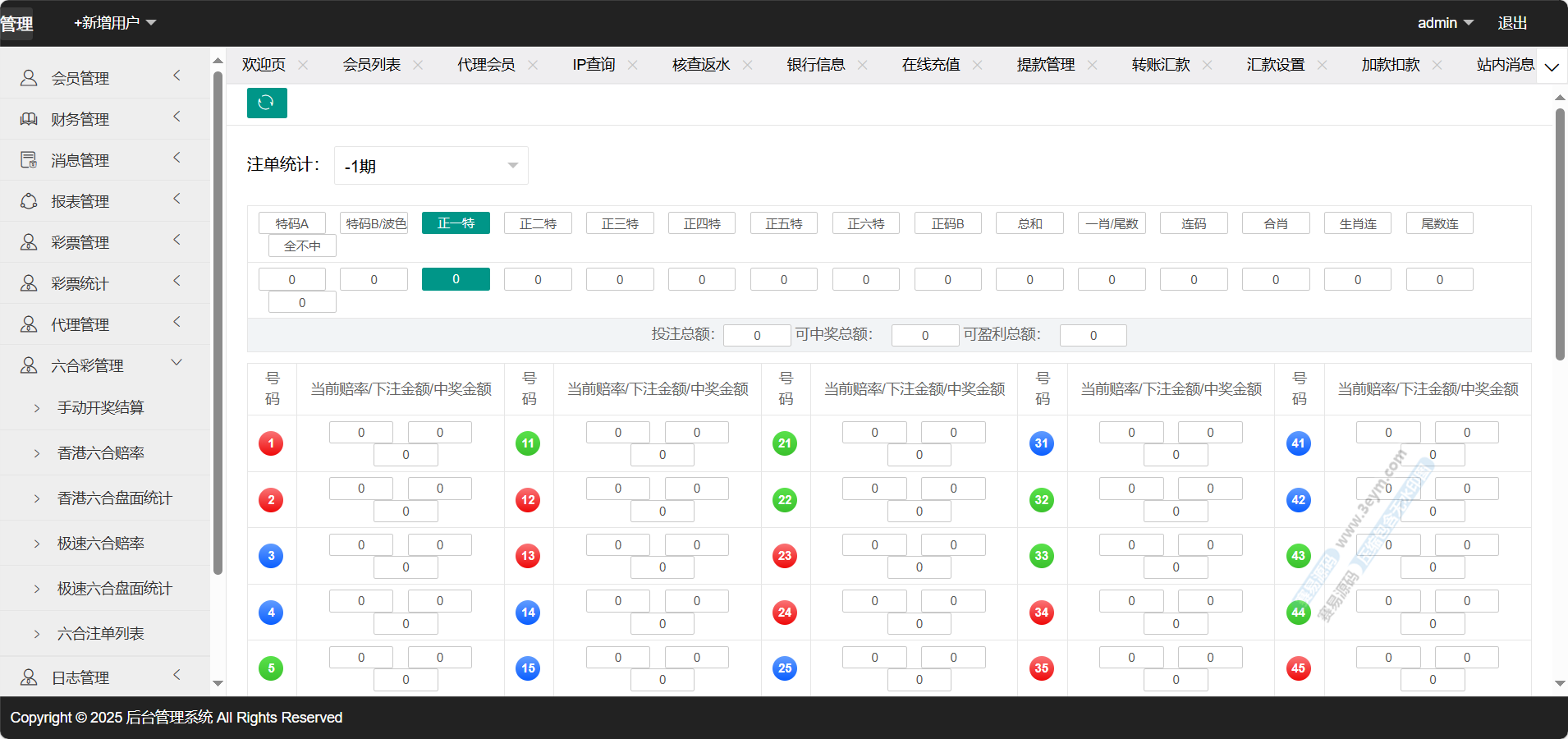
Task: Switch bet type to 正二特
Action: (538, 223)
